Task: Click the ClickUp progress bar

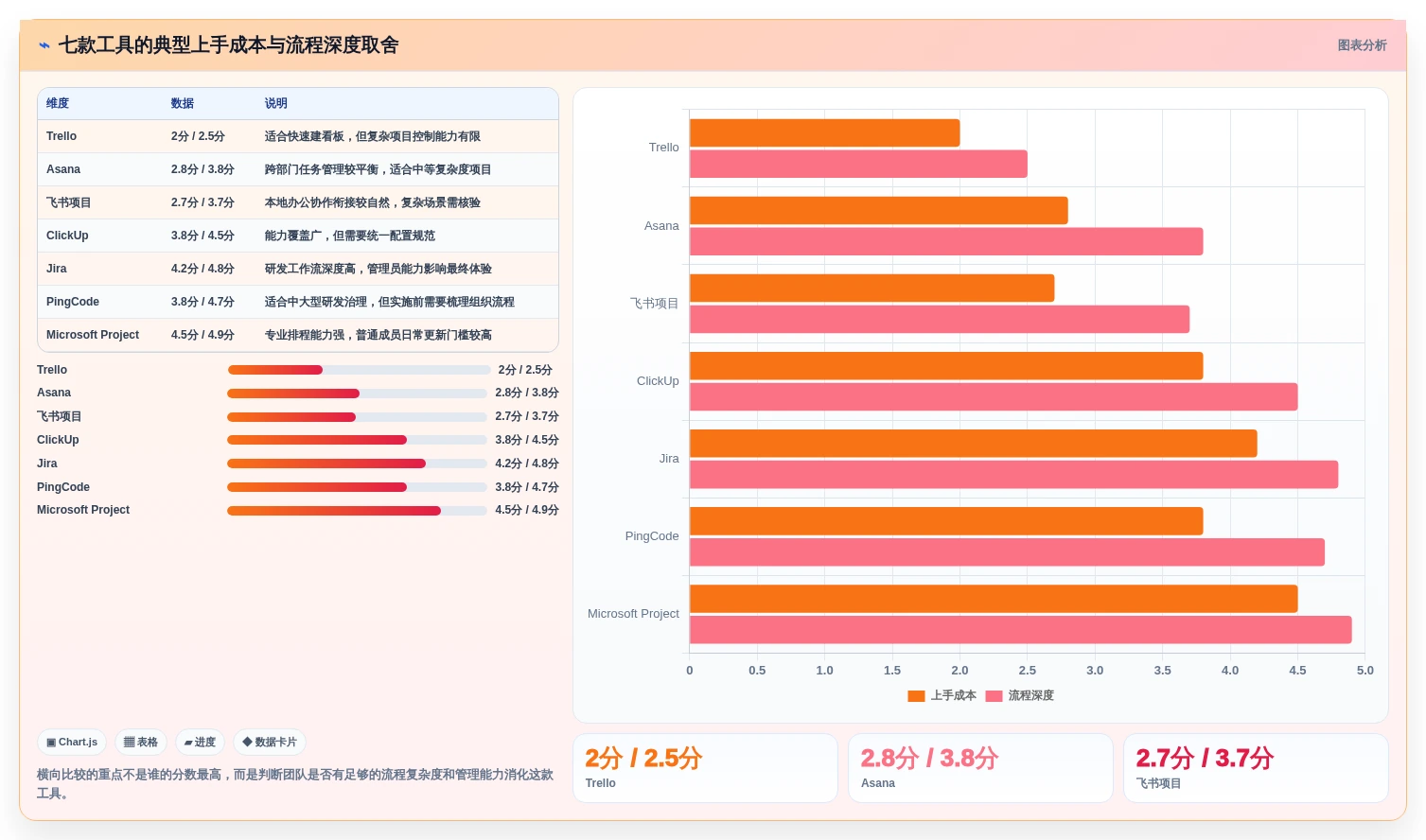Action: point(357,440)
